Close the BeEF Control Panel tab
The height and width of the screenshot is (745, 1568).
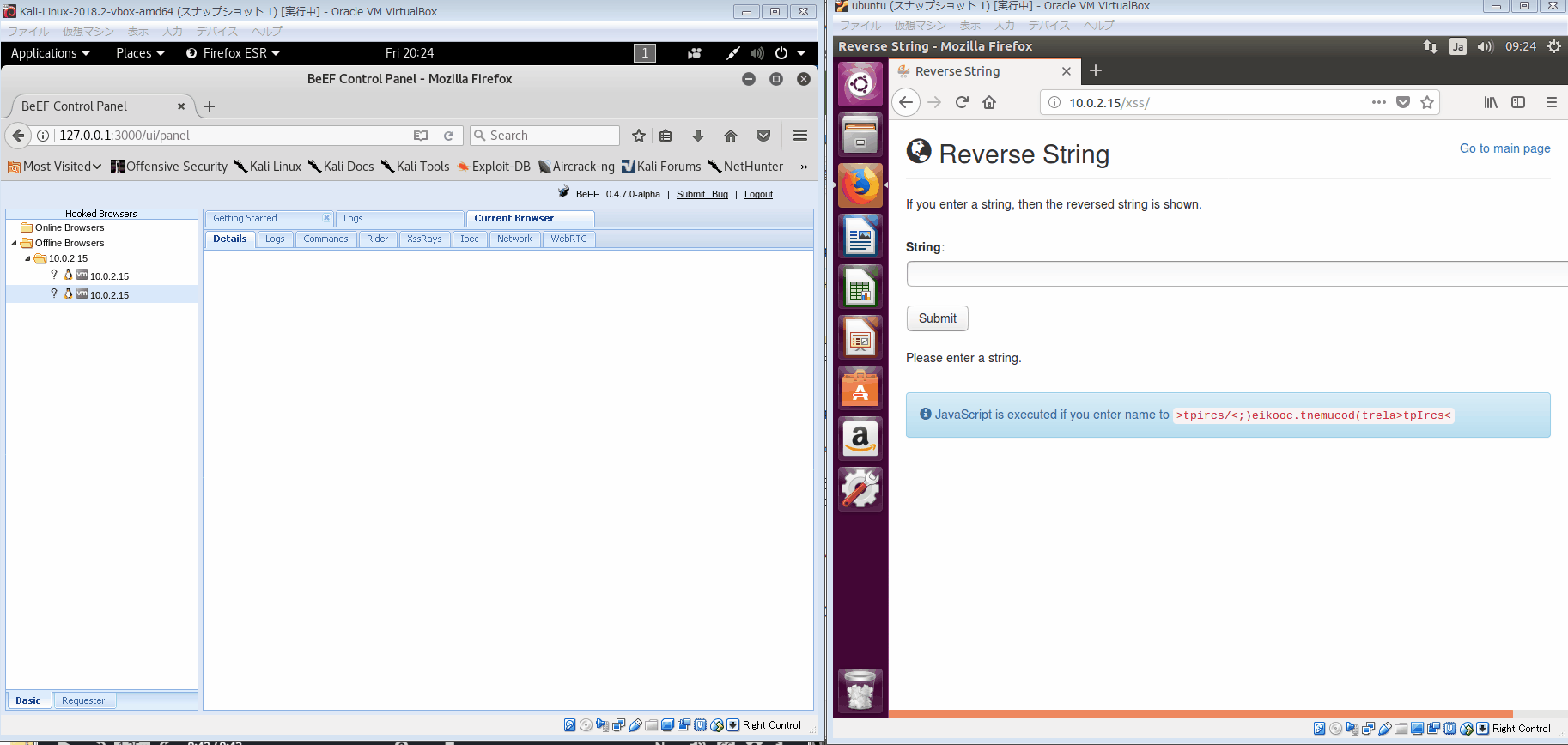point(181,106)
